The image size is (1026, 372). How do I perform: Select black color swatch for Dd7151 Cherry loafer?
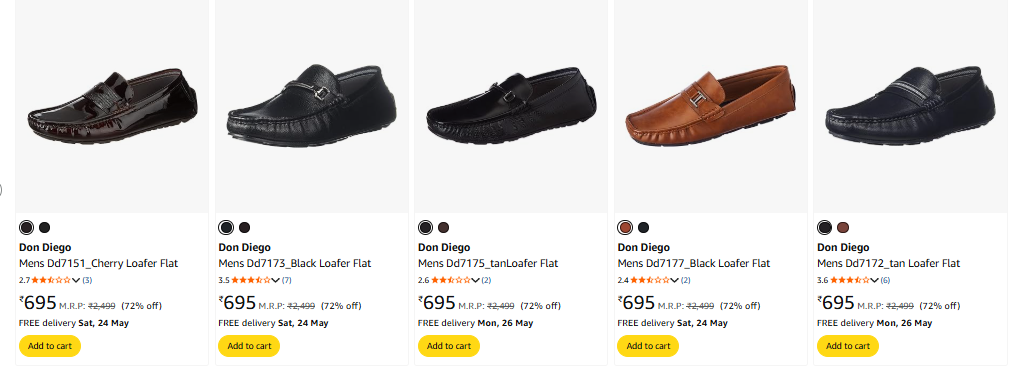pyautogui.click(x=44, y=228)
